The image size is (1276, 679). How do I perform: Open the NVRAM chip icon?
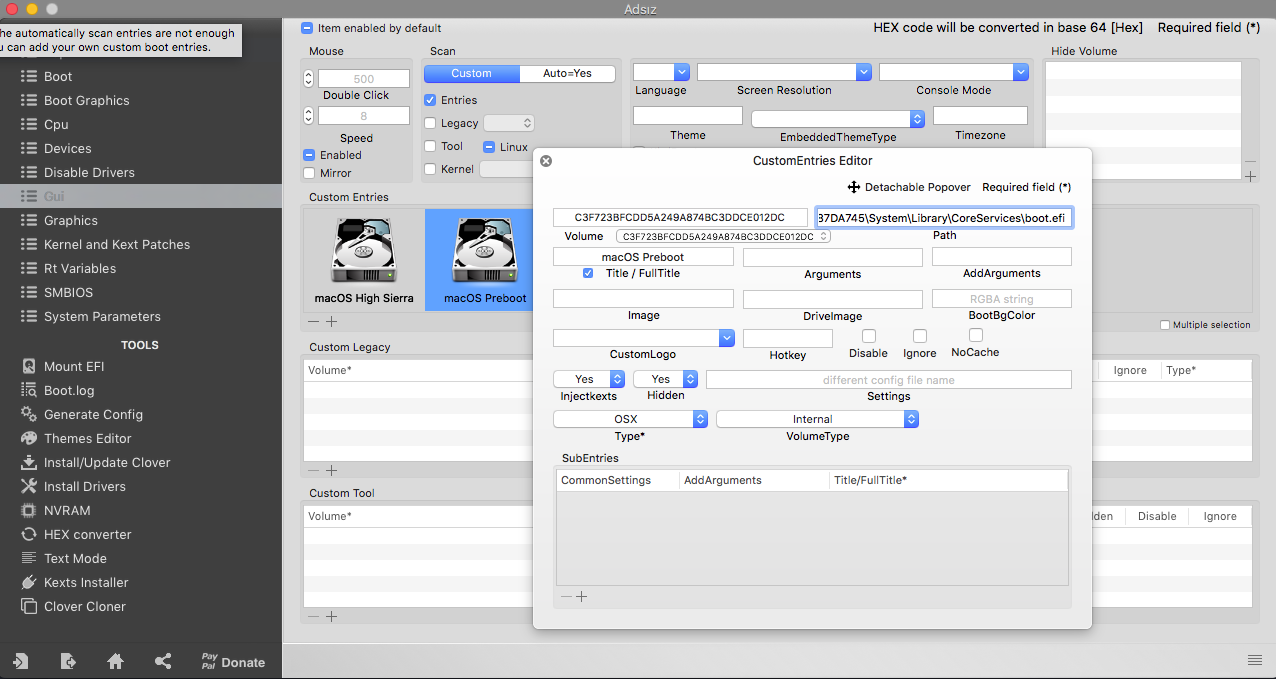pos(29,510)
